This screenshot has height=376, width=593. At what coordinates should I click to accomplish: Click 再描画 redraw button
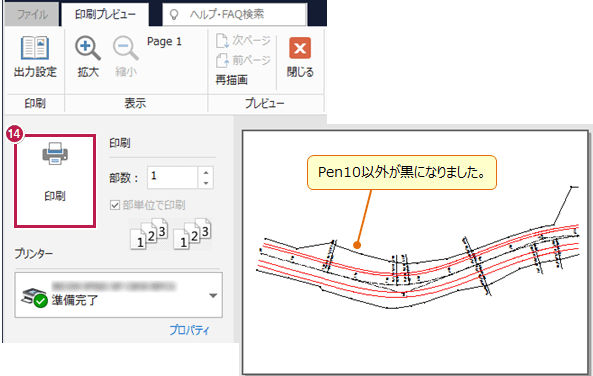(231, 80)
